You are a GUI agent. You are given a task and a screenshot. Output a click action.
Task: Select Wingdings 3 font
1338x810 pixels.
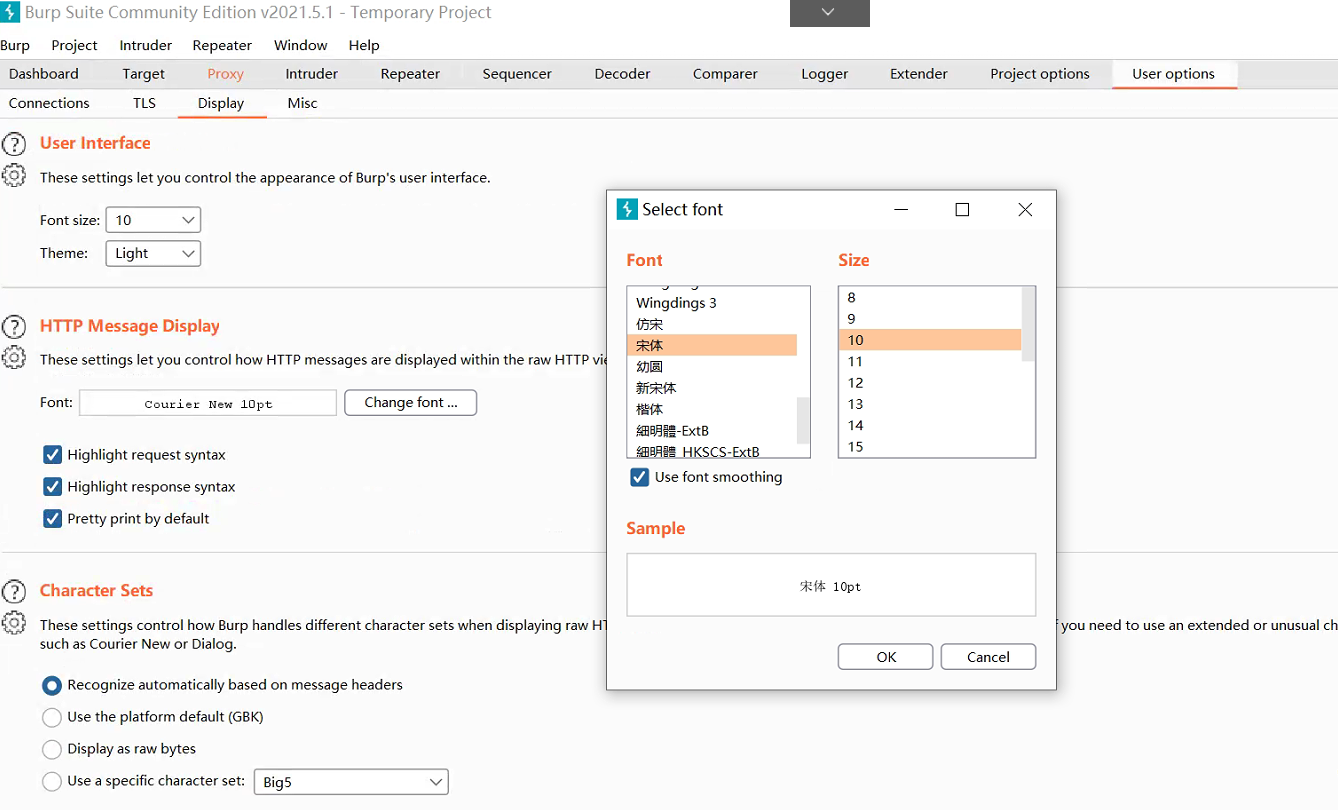coord(712,303)
